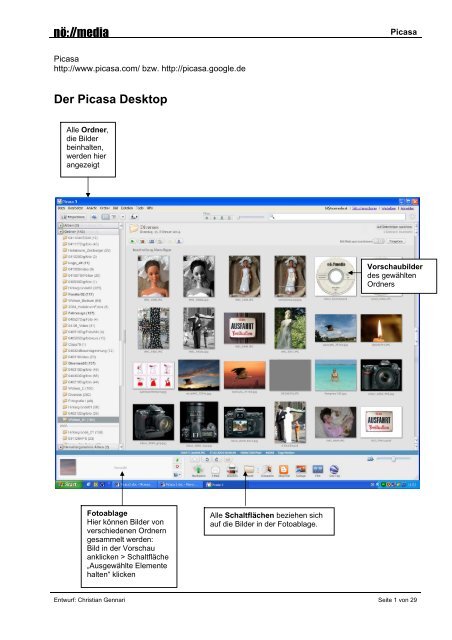Click the Film movie maker icon

point(318,469)
